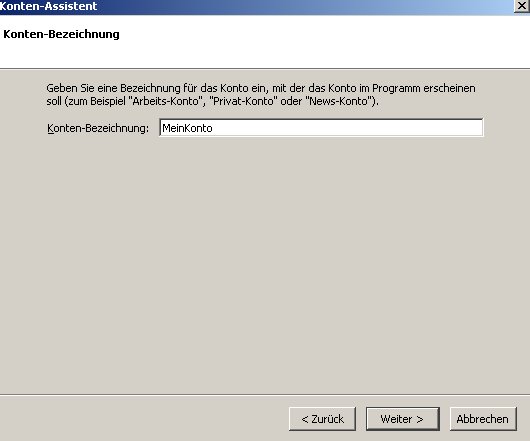The height and width of the screenshot is (441, 530).
Task: Click the "Privat-Konto" example in the description
Action: (243, 101)
